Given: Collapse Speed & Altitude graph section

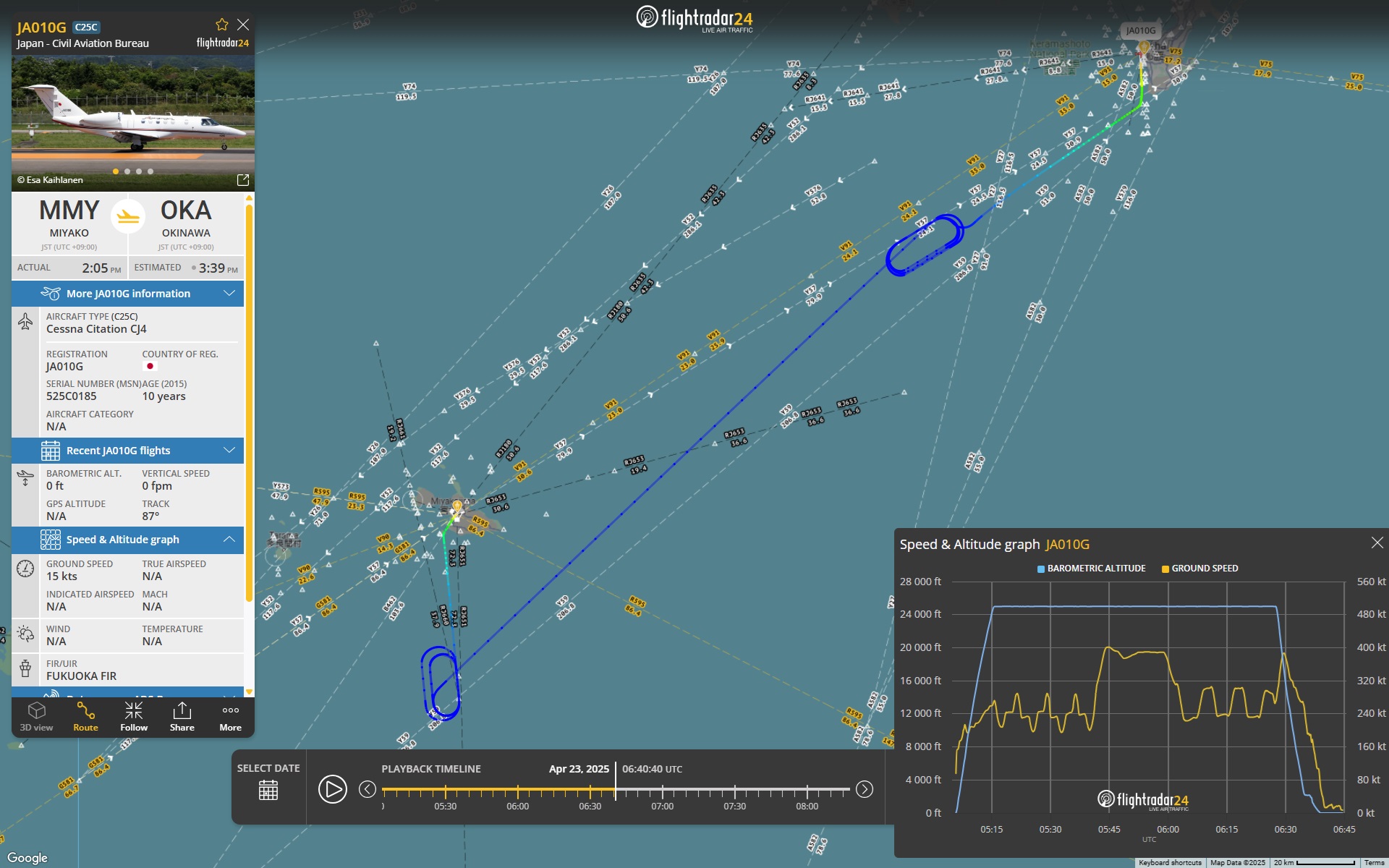Looking at the screenshot, I should 229,539.
